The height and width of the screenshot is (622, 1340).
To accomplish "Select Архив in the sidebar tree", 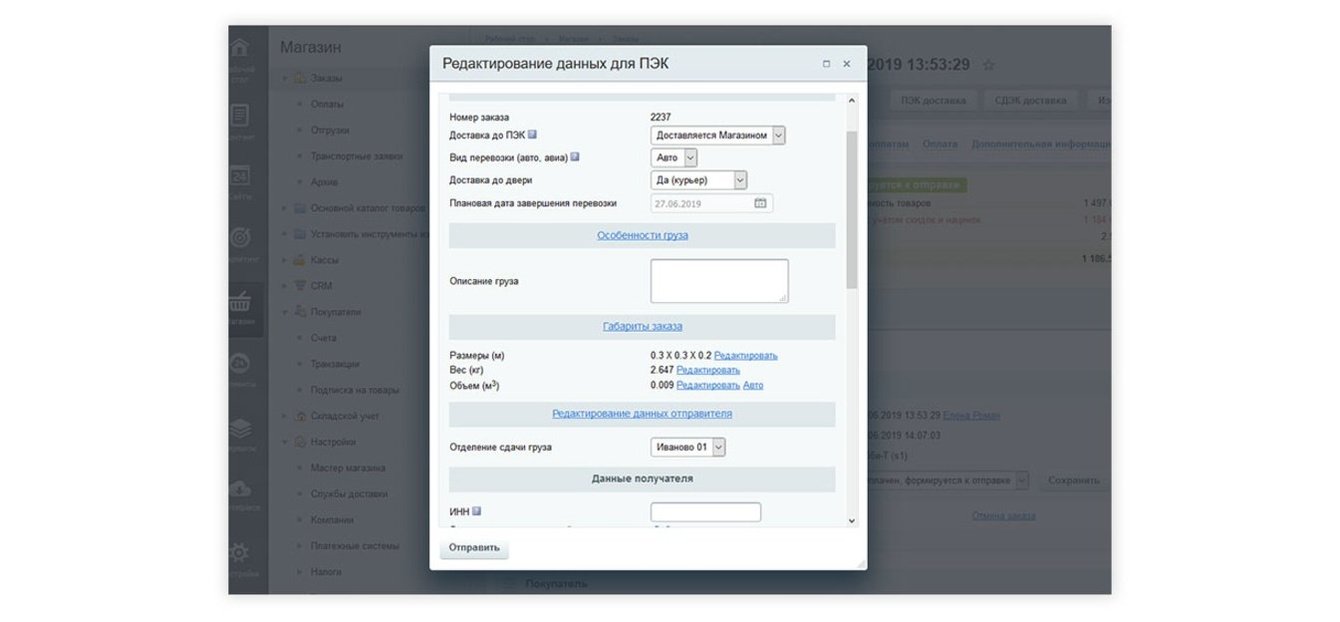I will [324, 182].
